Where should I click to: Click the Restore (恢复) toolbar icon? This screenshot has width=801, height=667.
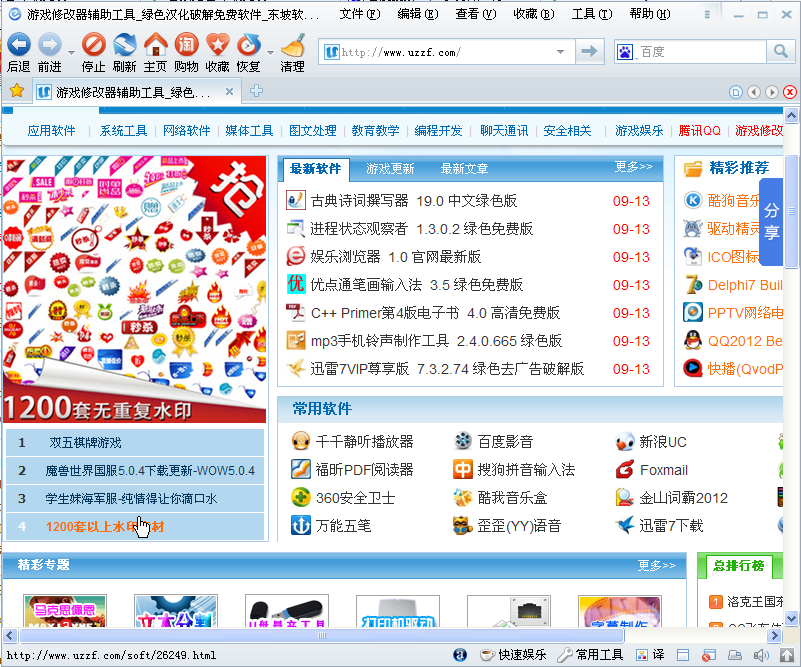[x=249, y=52]
